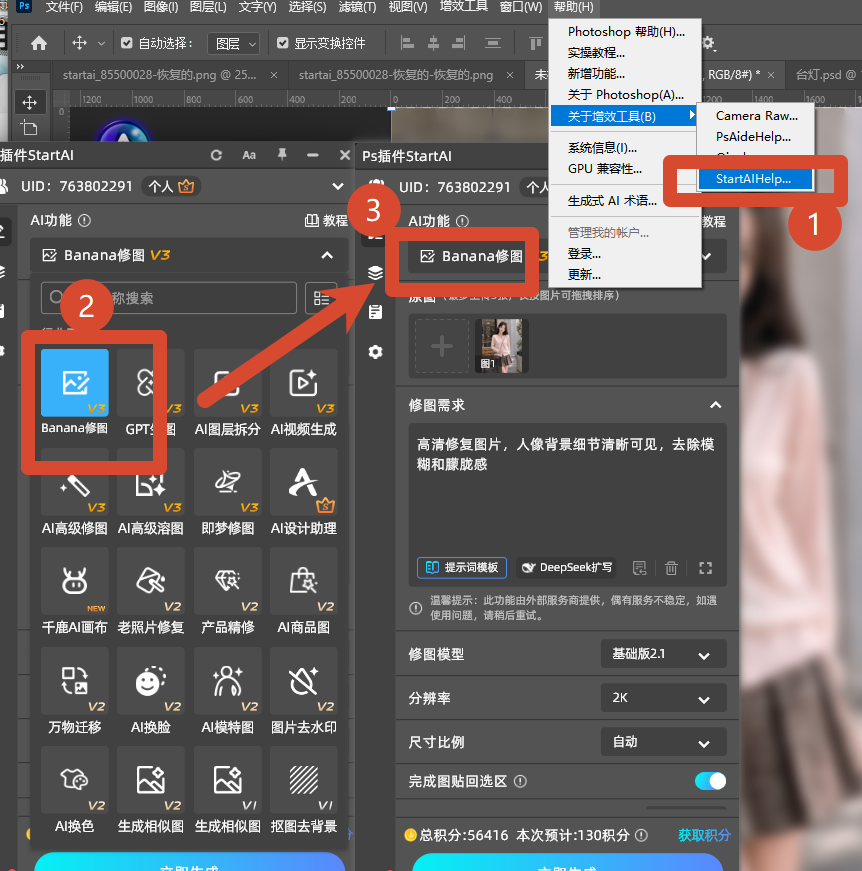The width and height of the screenshot is (862, 871).
Task: Open the 千鹿AI画布 function
Action: [x=74, y=592]
